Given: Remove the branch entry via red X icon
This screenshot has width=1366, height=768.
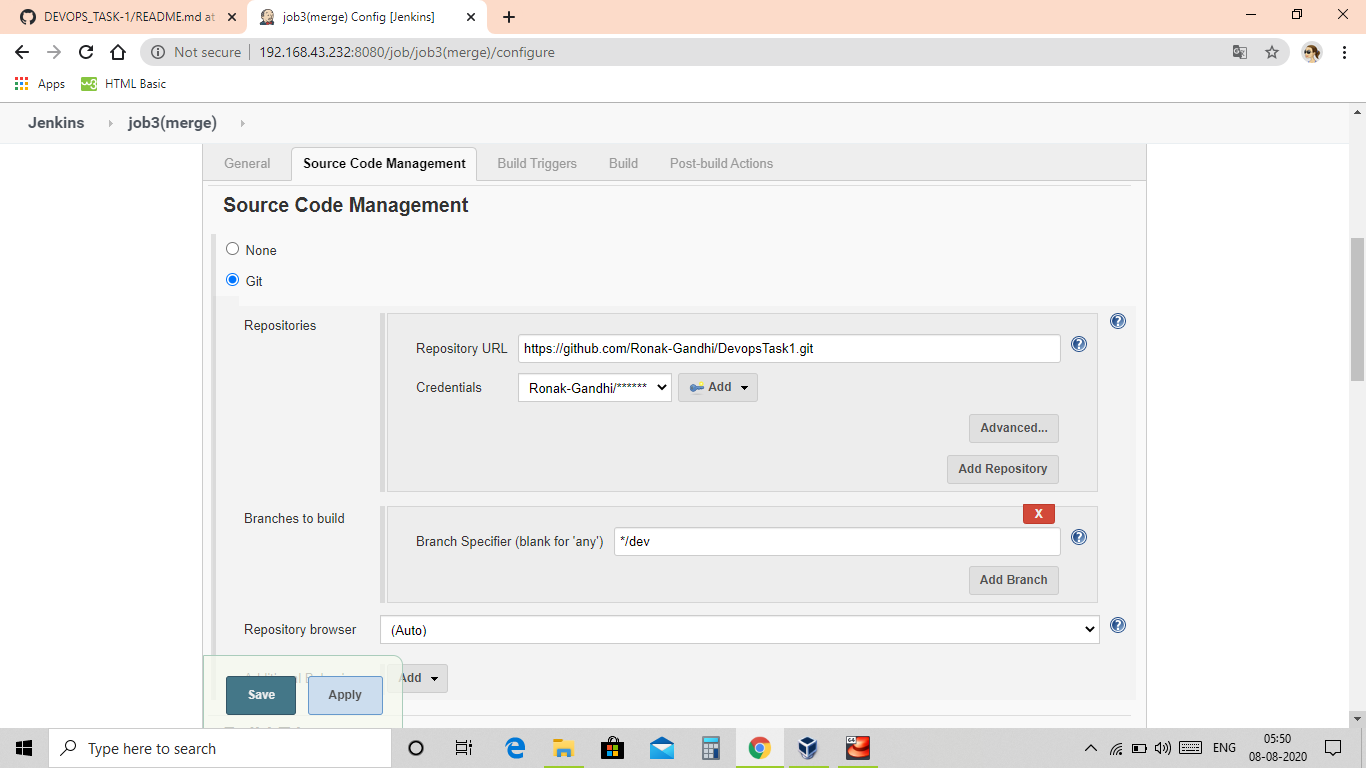Looking at the screenshot, I should coord(1038,513).
